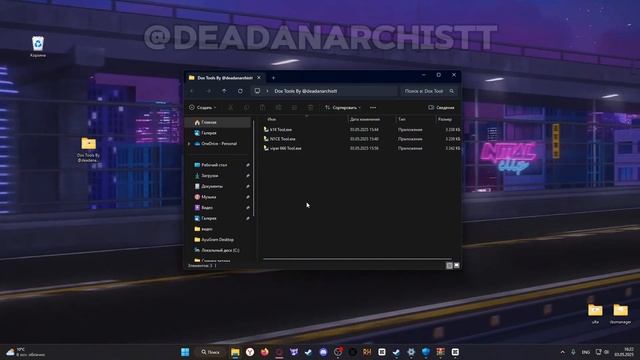Image resolution: width=640 pixels, height=360 pixels.
Task: Click the Share icon in toolbar
Action: pos(294,107)
